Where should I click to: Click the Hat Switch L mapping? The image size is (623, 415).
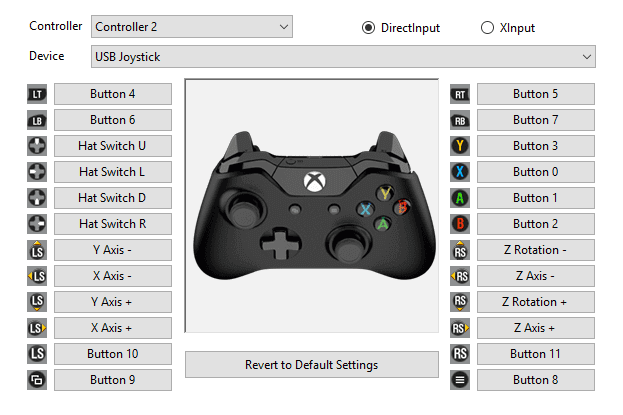point(113,172)
